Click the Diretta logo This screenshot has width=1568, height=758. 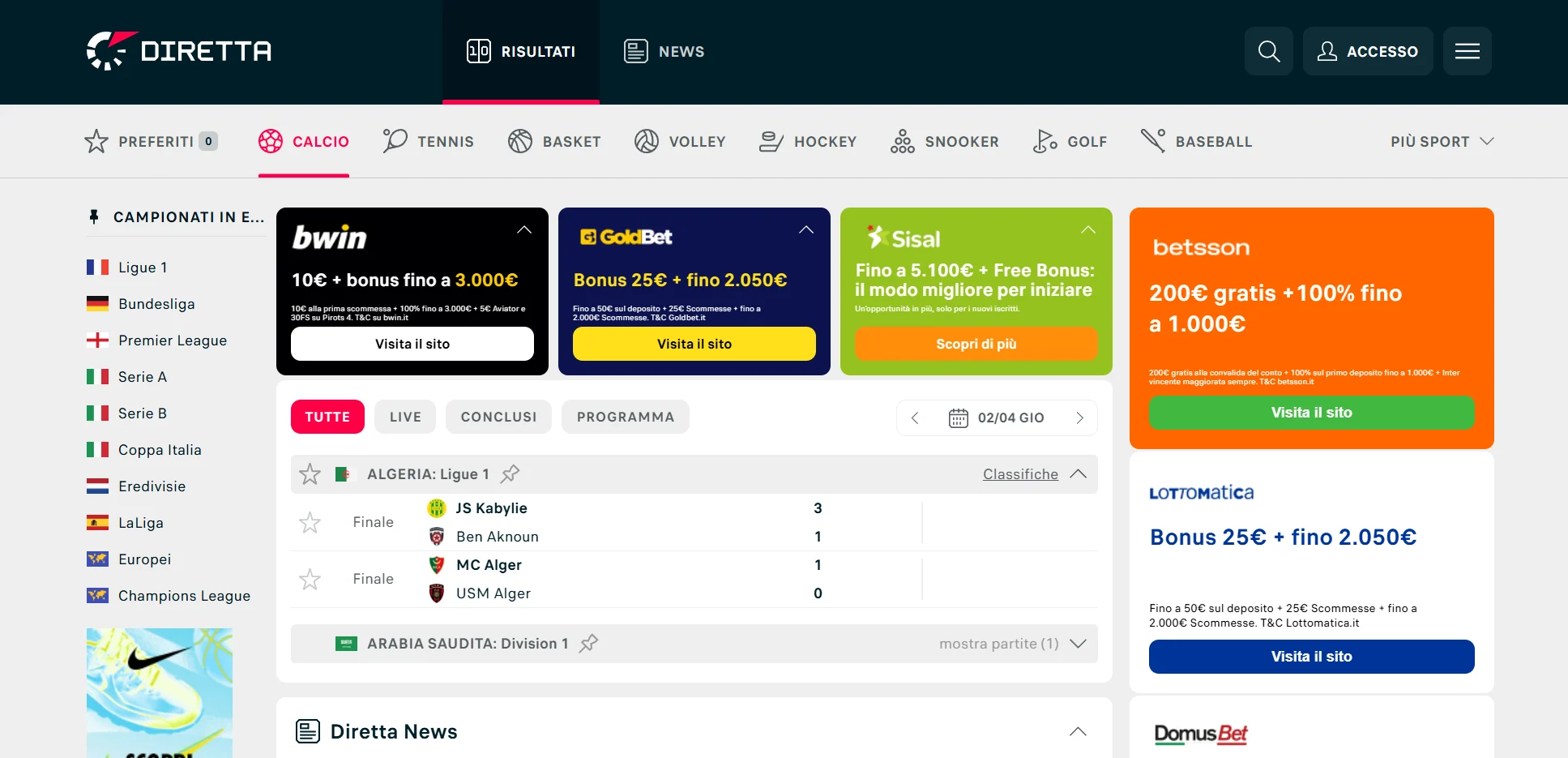coord(179,51)
